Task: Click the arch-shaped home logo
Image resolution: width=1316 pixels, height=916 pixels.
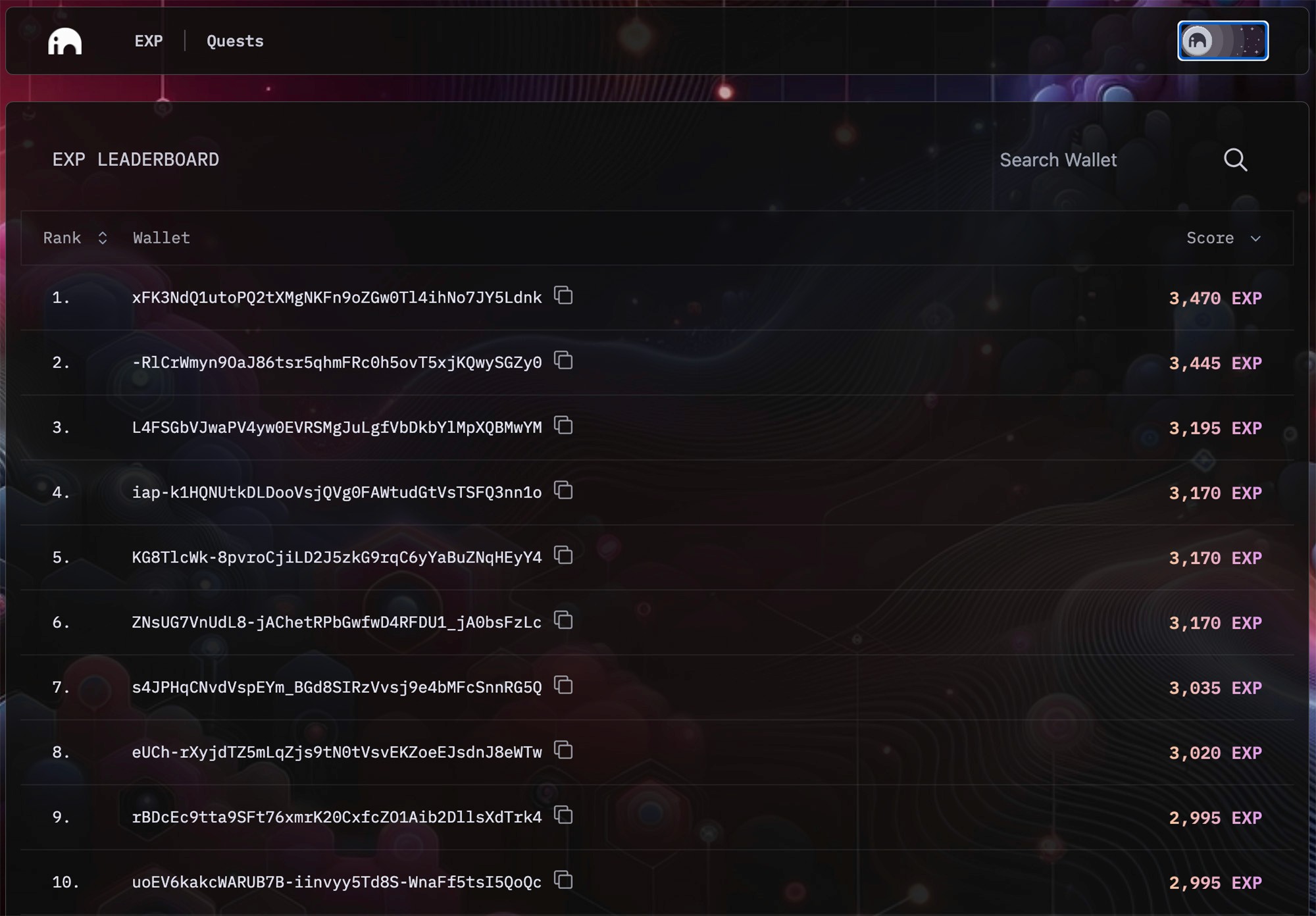Action: pos(64,41)
